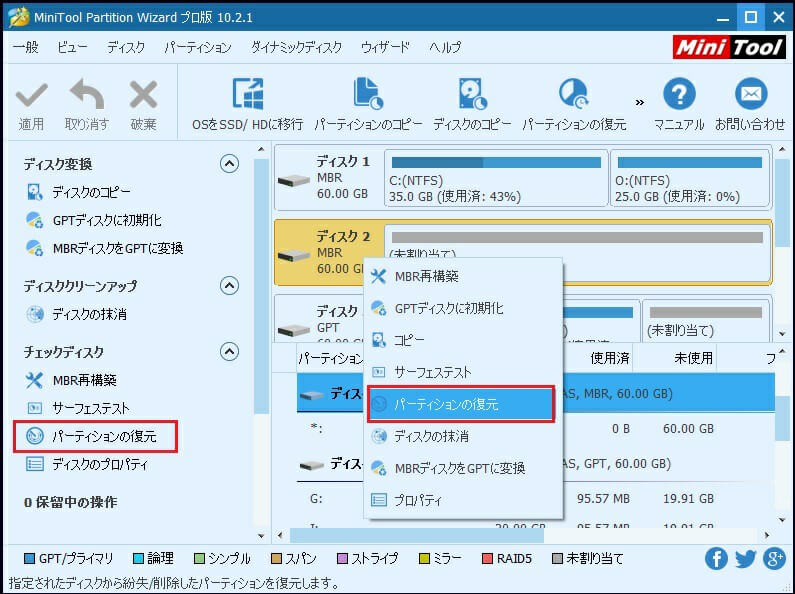Open the Google+ icon
This screenshot has height=594, width=795.
click(x=774, y=559)
